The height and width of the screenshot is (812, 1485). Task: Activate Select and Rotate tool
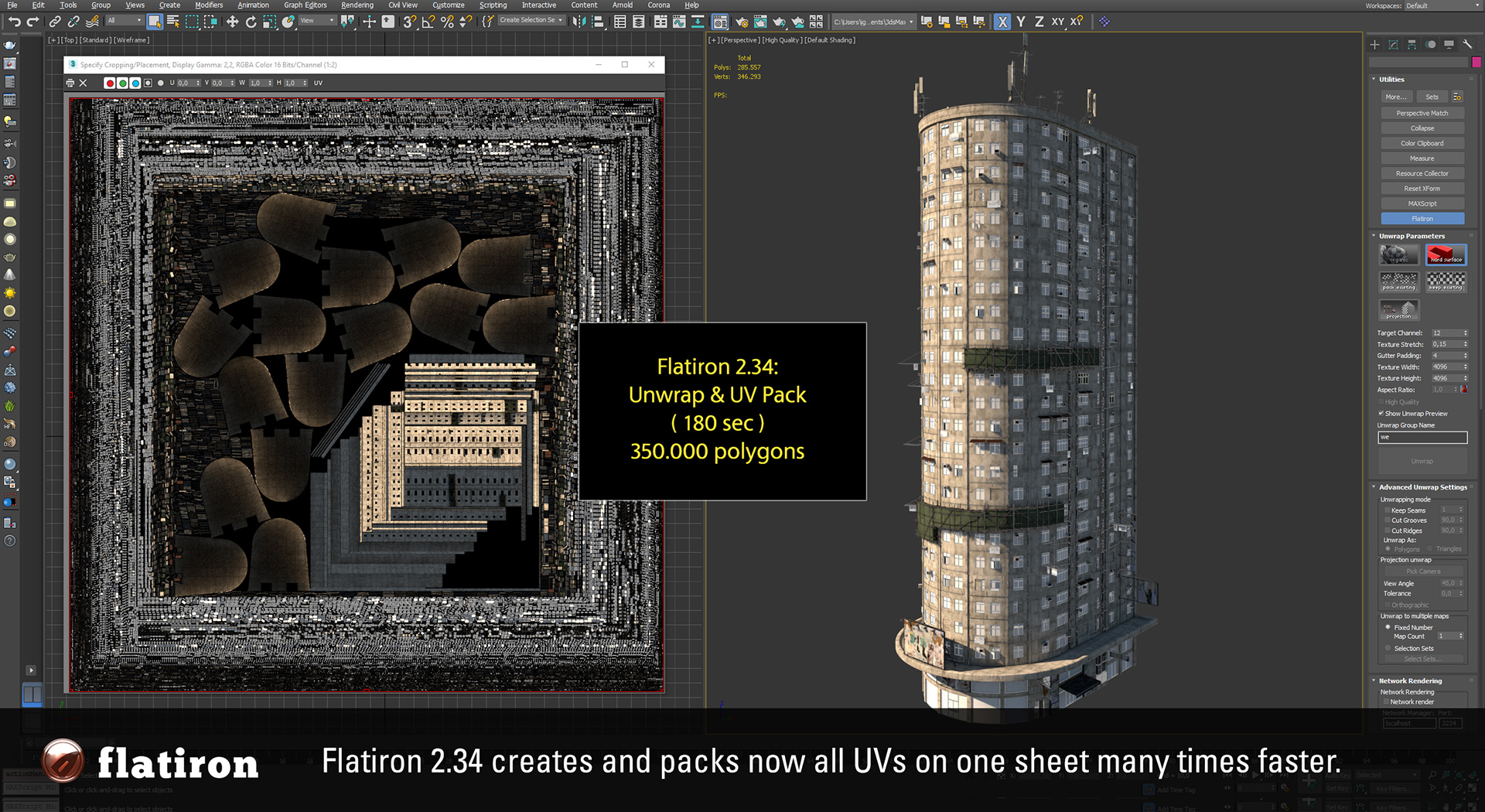tap(251, 22)
